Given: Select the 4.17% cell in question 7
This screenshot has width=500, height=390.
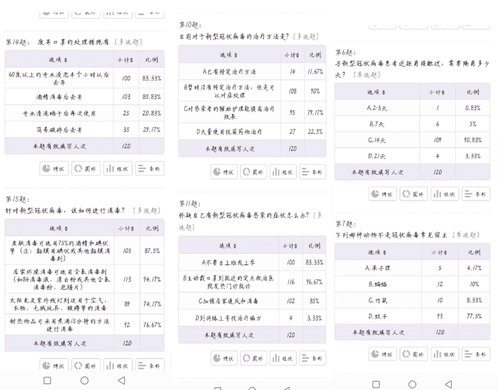Looking at the screenshot, I should click(x=474, y=268).
